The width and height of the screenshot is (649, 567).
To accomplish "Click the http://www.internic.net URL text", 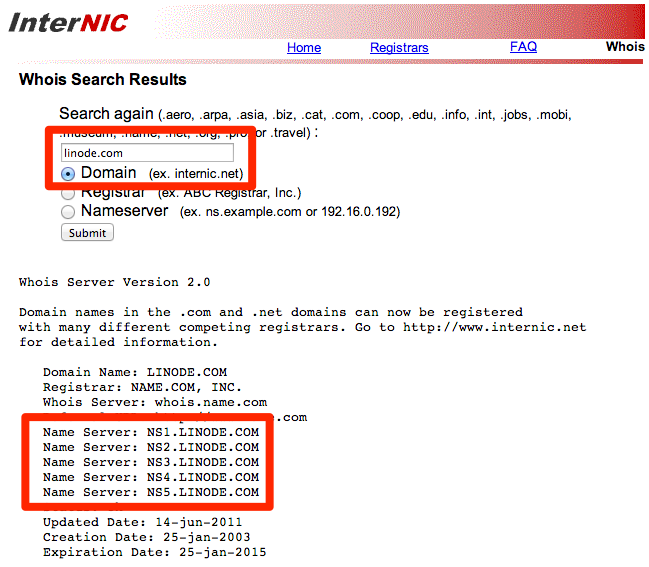I will (494, 327).
